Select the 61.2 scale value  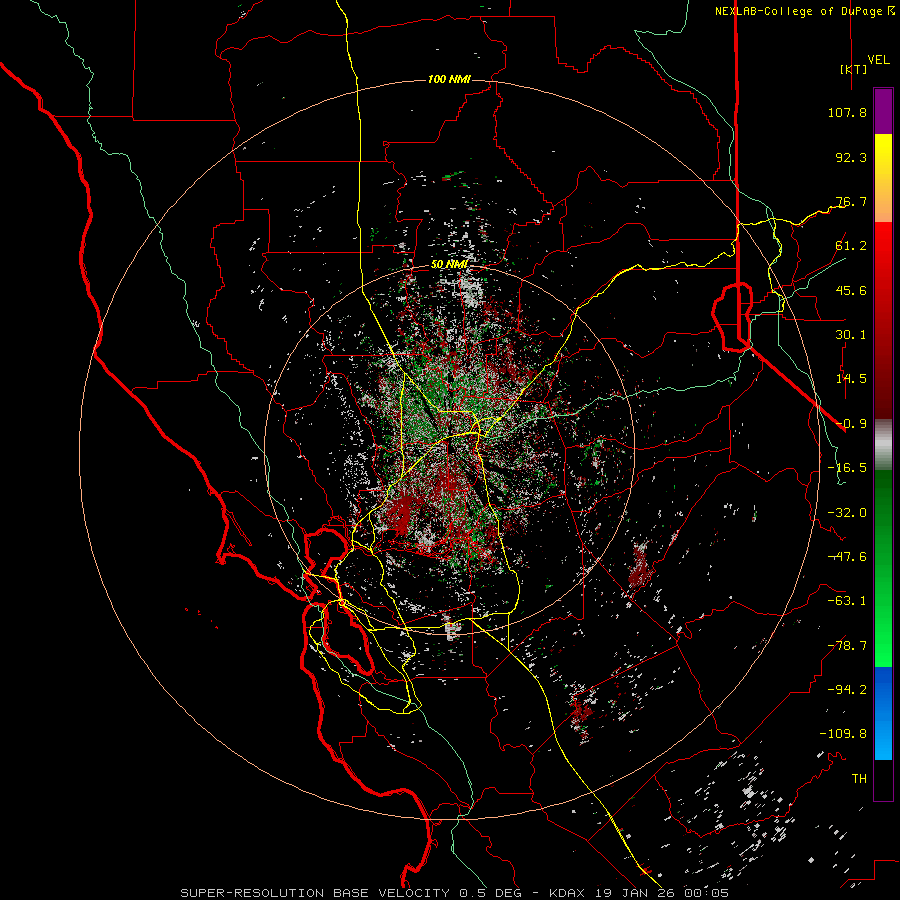[x=851, y=246]
